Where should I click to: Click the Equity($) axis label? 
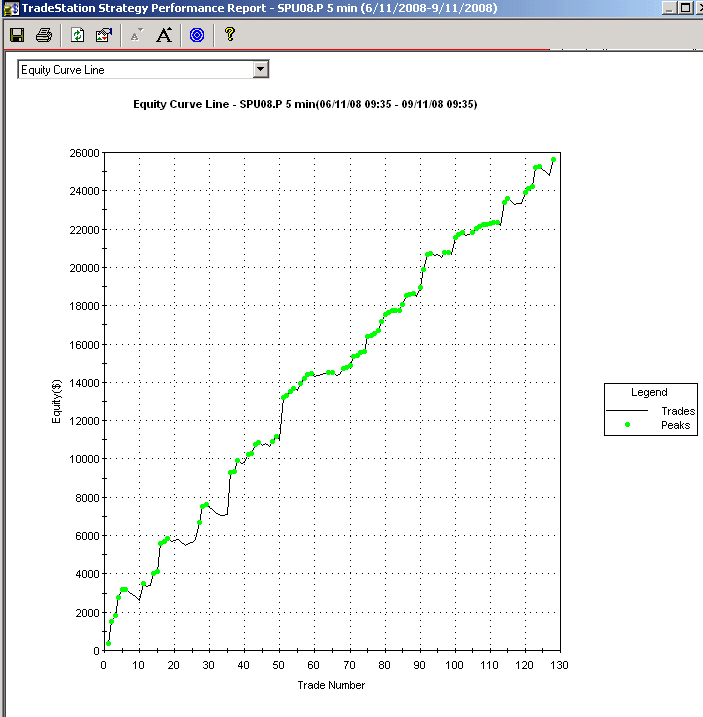click(56, 401)
